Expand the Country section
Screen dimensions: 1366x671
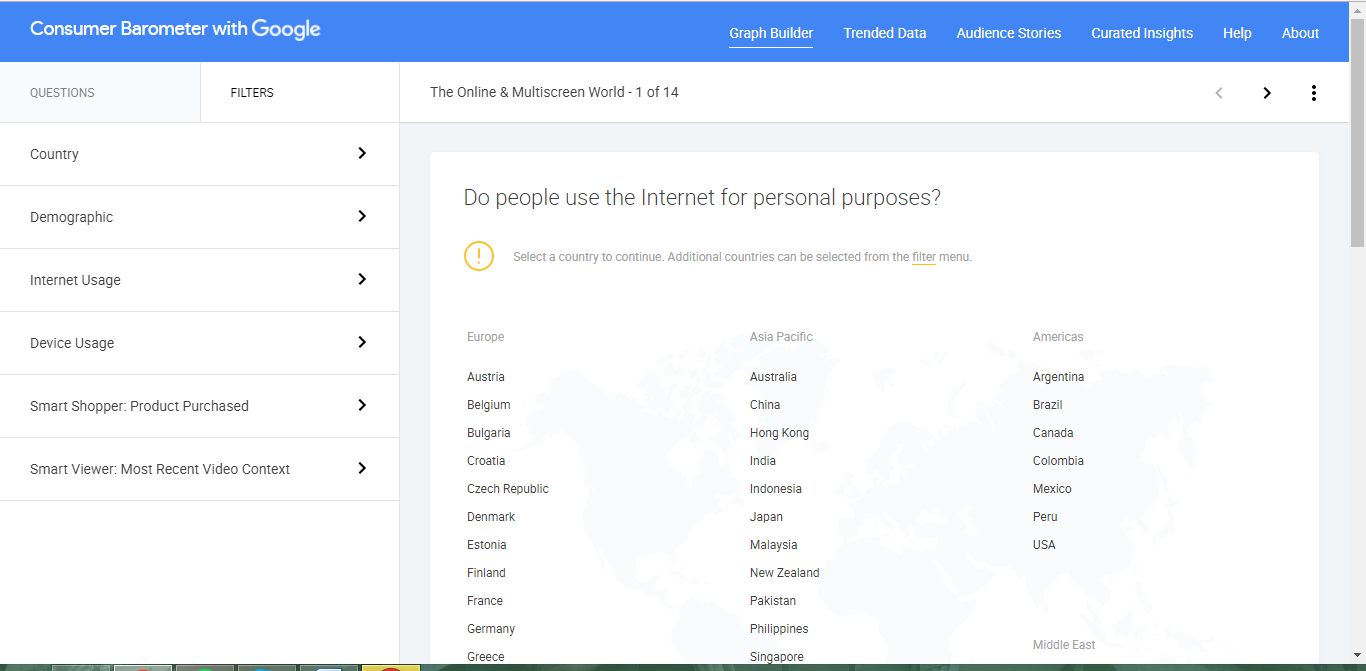200,153
